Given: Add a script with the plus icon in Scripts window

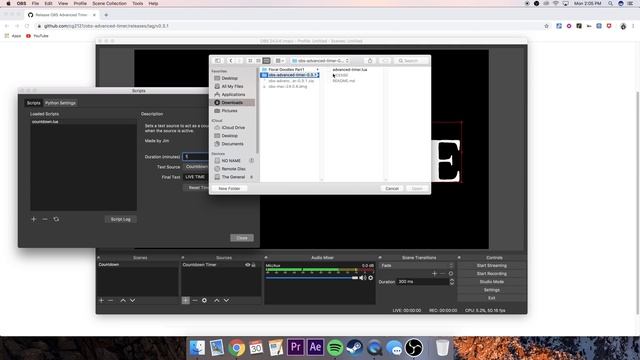Looking at the screenshot, I should click(x=34, y=219).
